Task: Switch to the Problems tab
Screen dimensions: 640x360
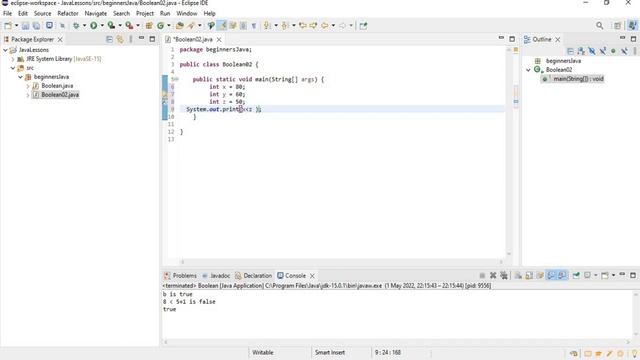Action: click(x=180, y=276)
